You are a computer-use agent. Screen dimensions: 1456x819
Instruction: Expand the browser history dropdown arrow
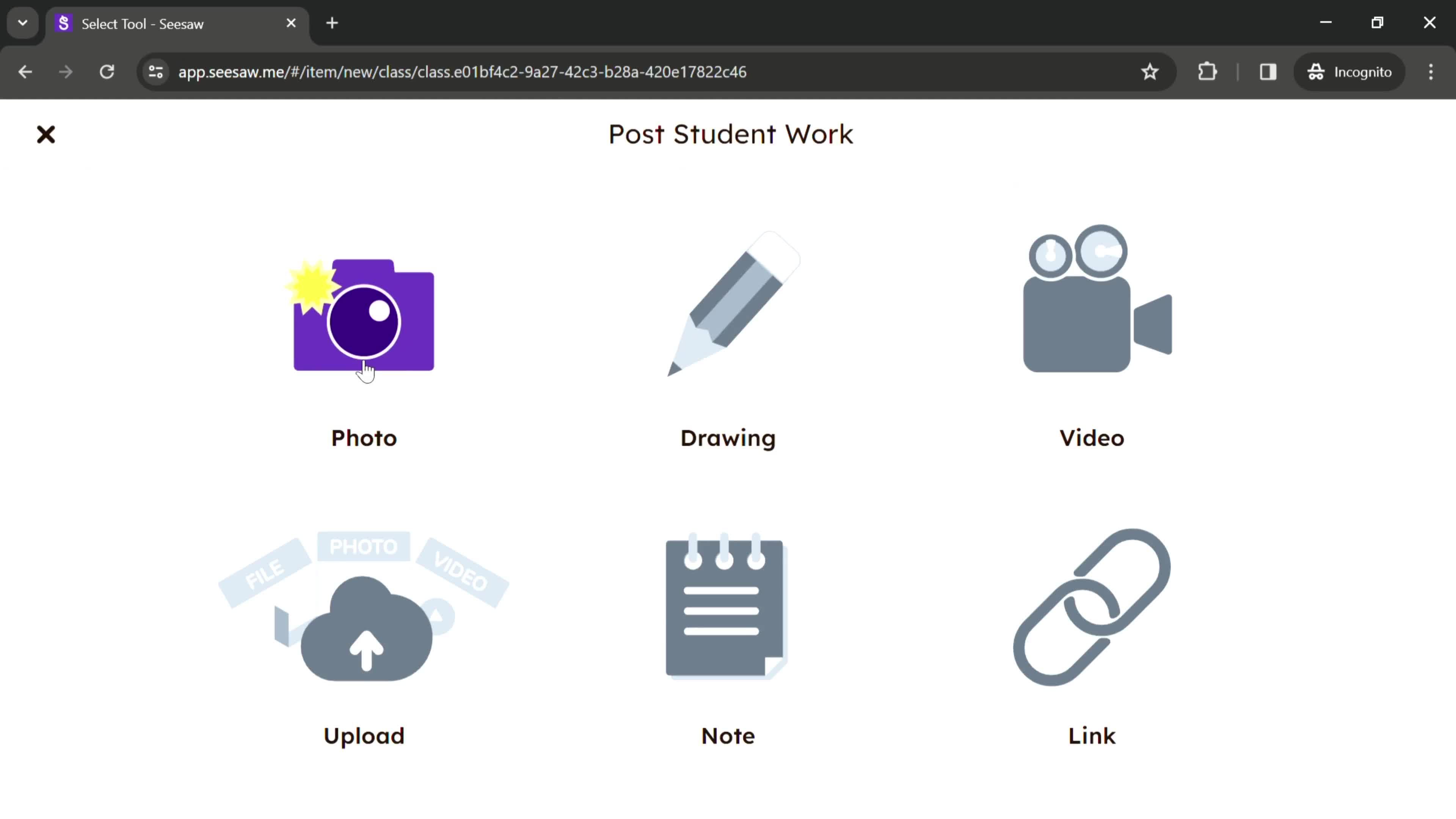[x=22, y=22]
